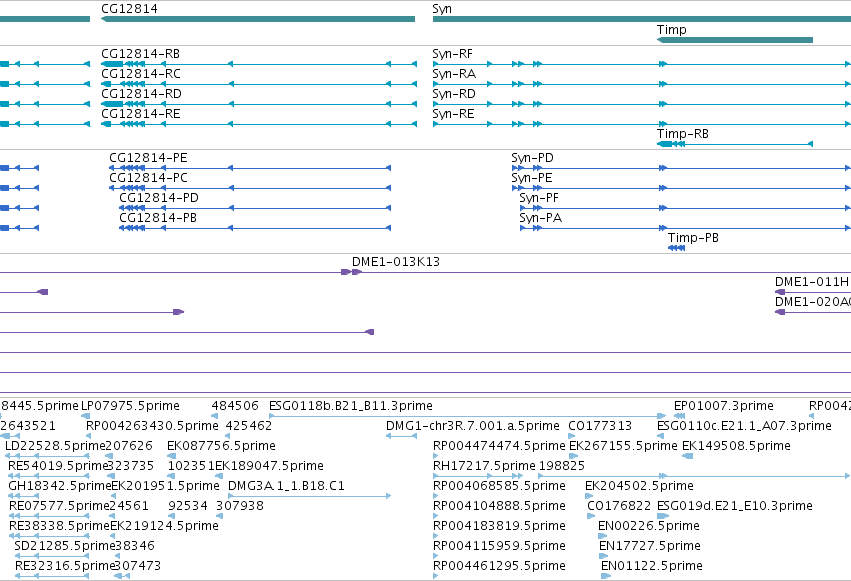Select the RP004461295.5prime feature label
Image resolution: width=851 pixels, height=581 pixels.
point(499,566)
